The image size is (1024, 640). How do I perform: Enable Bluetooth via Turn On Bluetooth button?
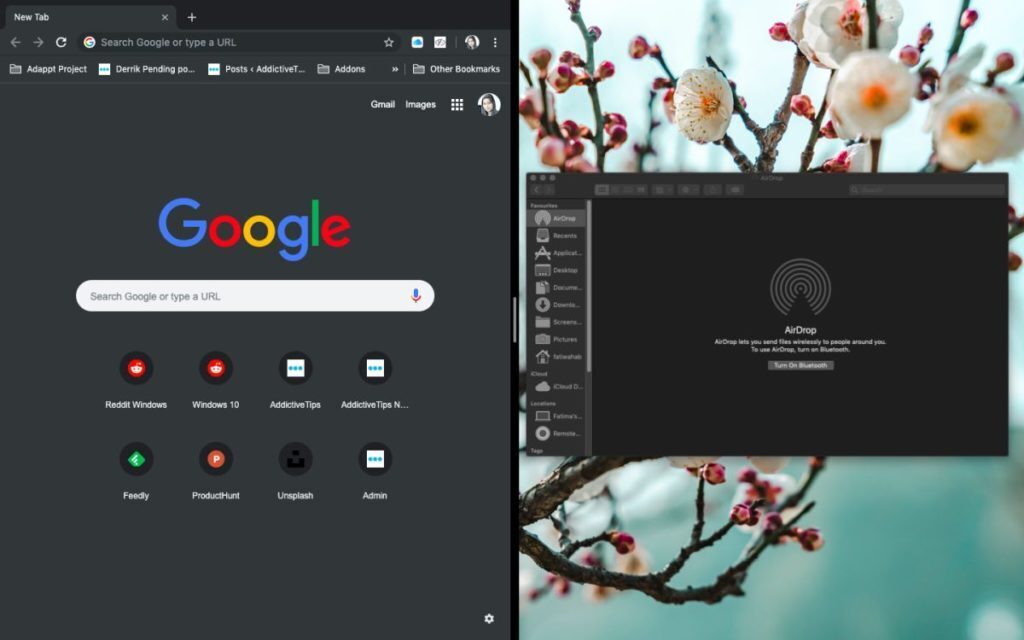[x=801, y=365]
